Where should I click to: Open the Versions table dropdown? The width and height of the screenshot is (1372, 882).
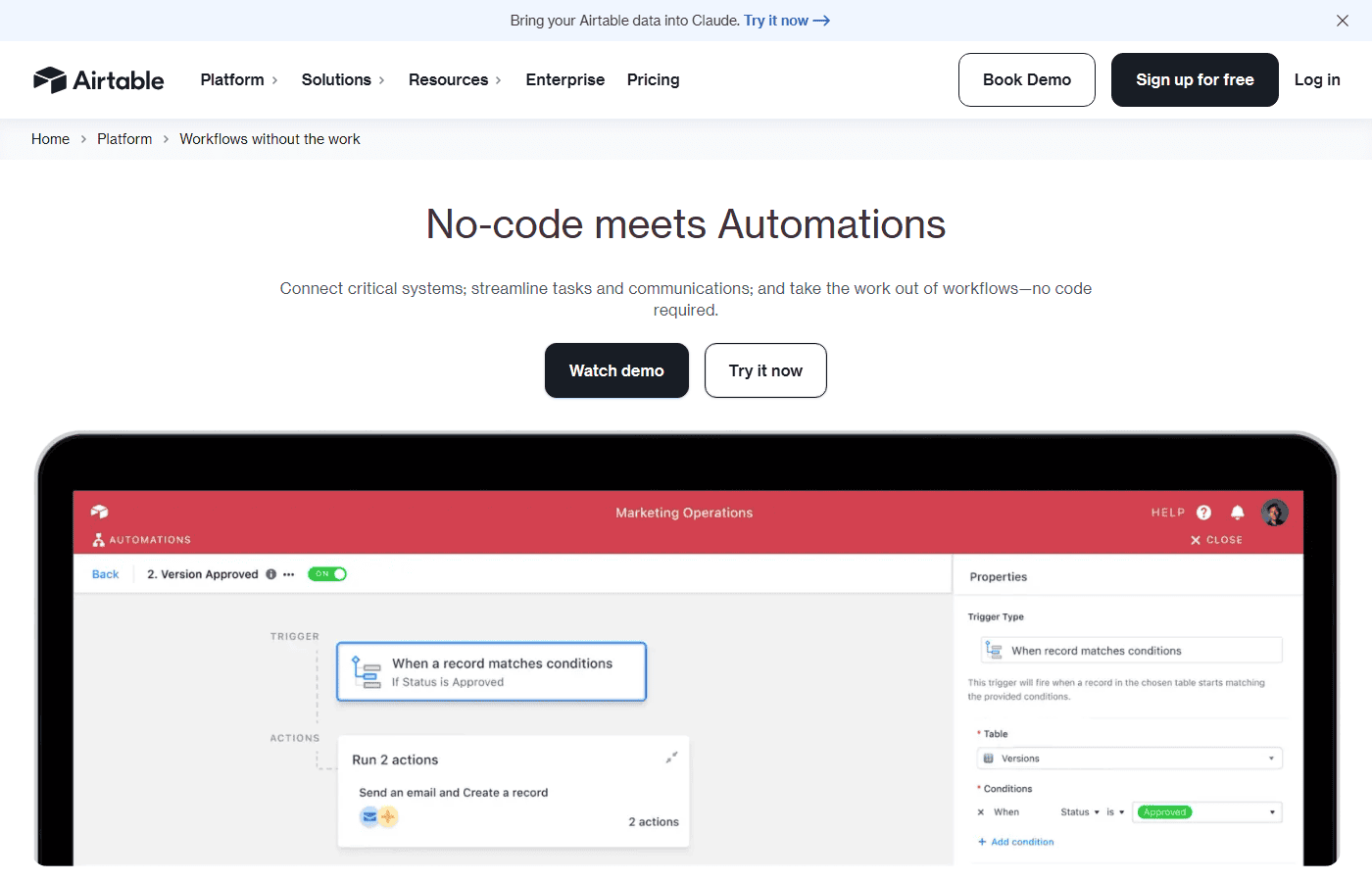tap(1130, 759)
